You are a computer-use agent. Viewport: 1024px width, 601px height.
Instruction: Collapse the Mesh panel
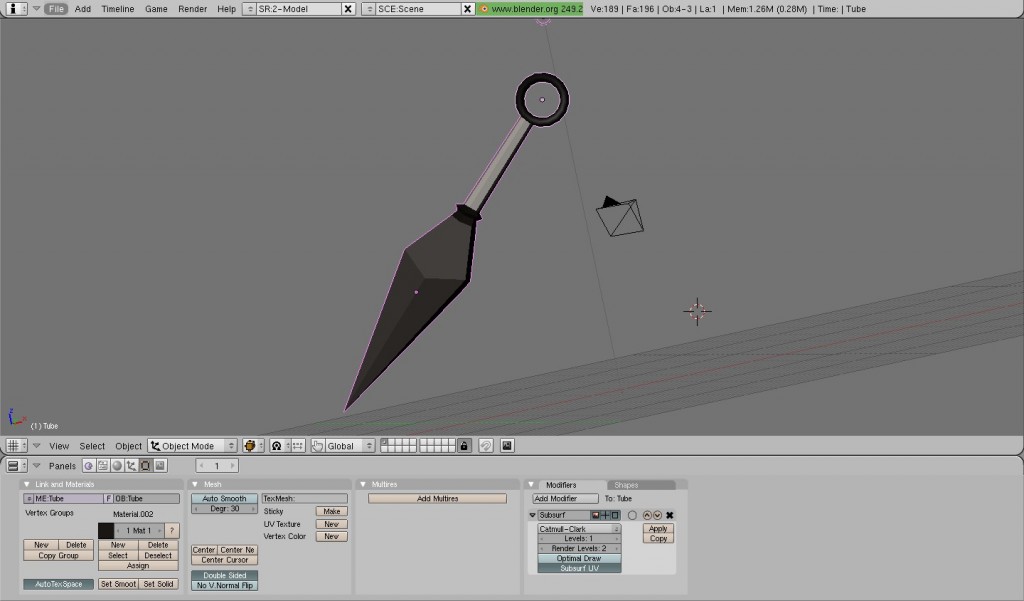coord(195,485)
